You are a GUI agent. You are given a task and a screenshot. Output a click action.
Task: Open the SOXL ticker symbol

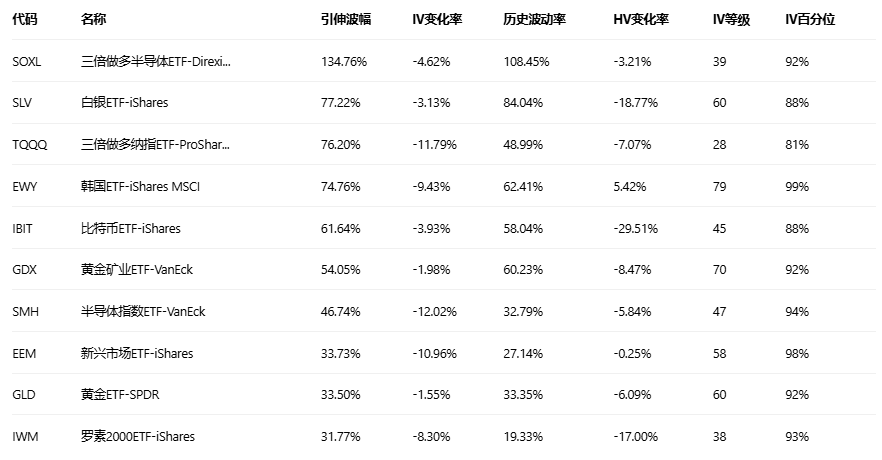pyautogui.click(x=28, y=61)
